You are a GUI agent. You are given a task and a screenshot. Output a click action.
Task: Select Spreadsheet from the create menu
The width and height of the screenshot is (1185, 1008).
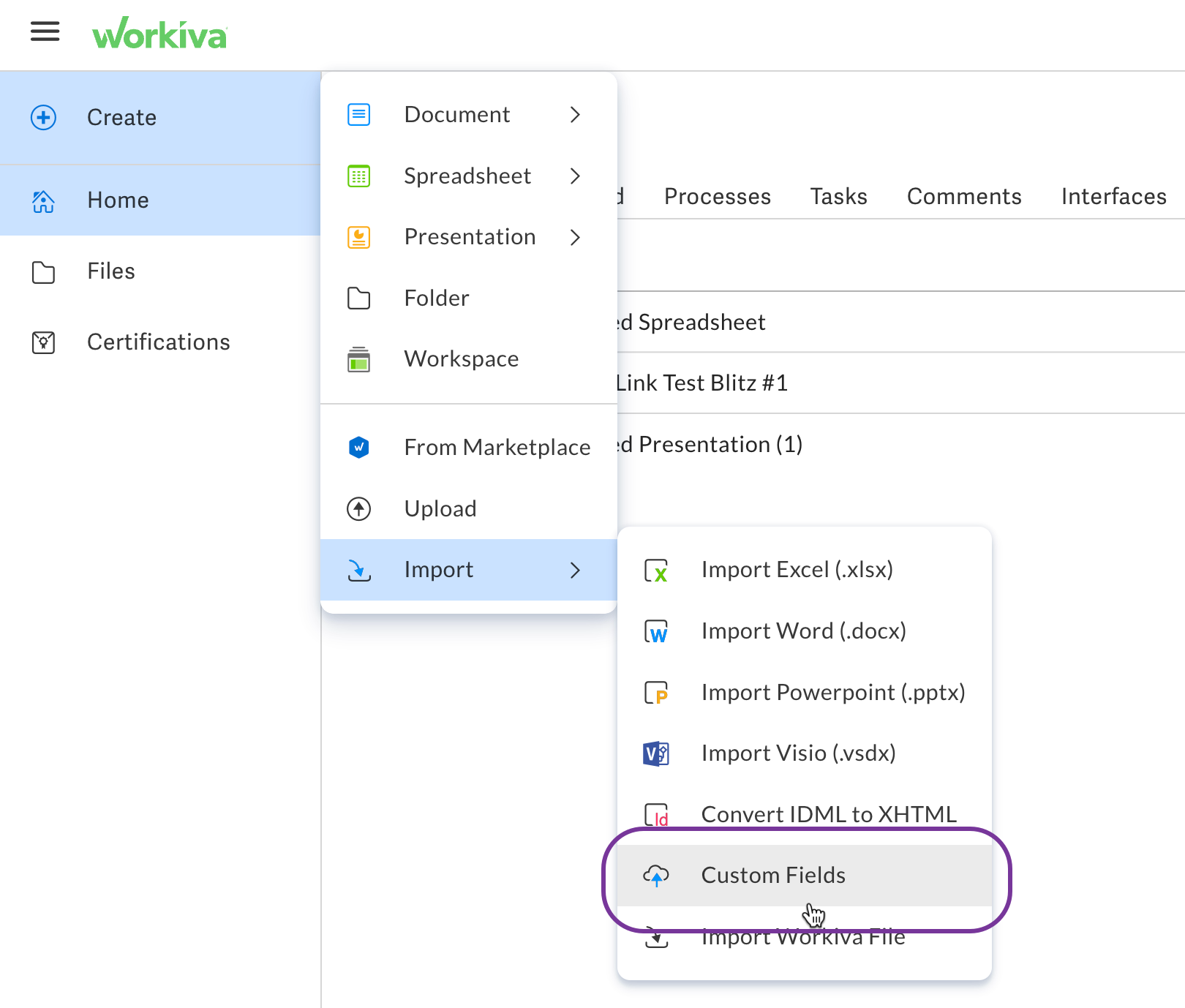coord(469,176)
